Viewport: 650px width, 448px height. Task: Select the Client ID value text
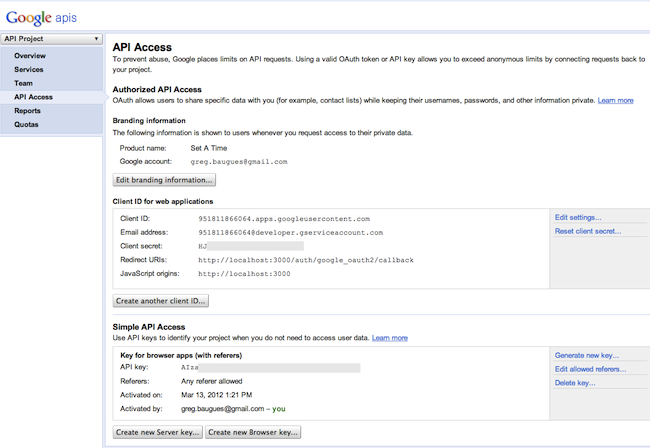tap(284, 219)
